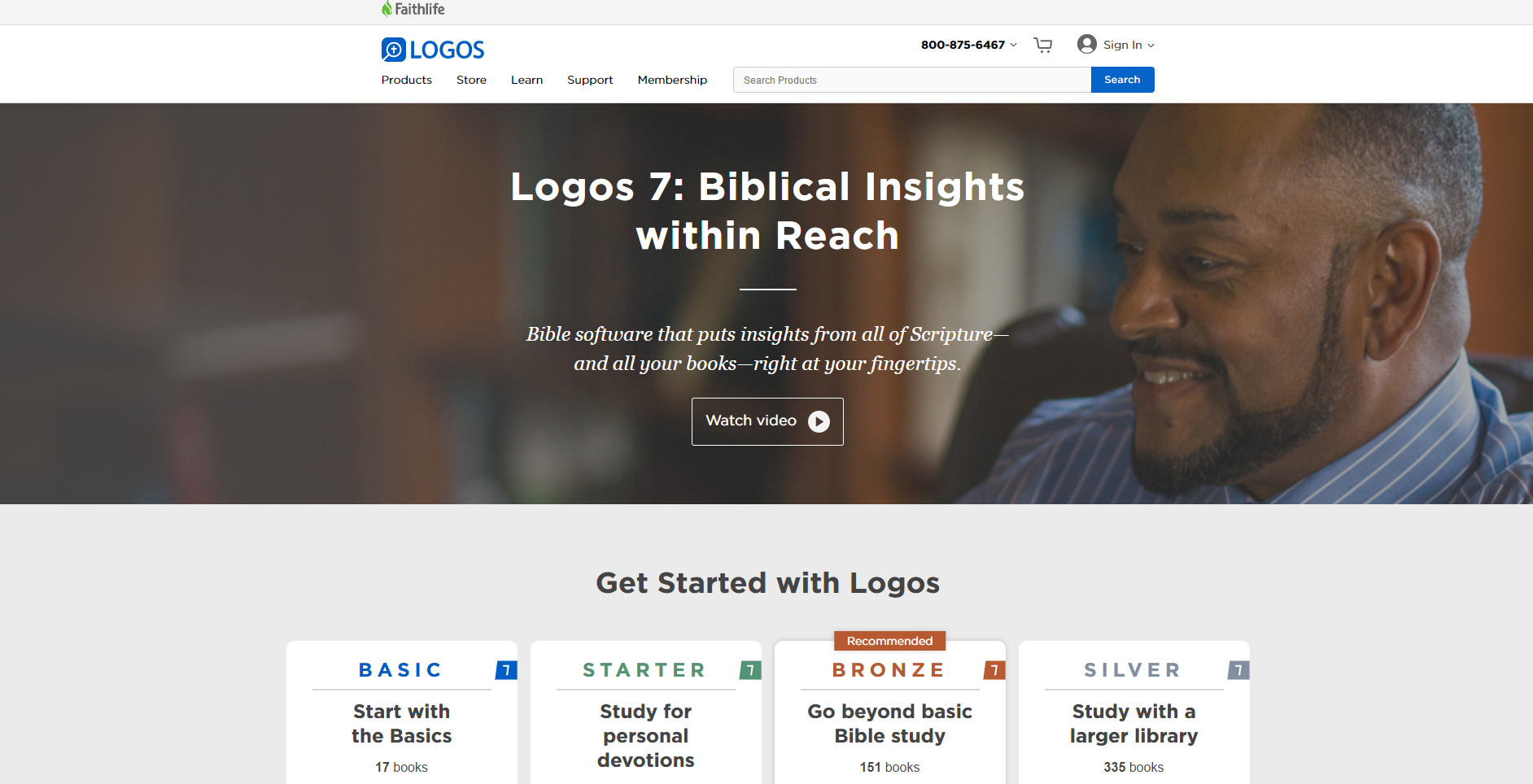This screenshot has width=1533, height=784.
Task: Click the Watch video button
Action: point(767,421)
